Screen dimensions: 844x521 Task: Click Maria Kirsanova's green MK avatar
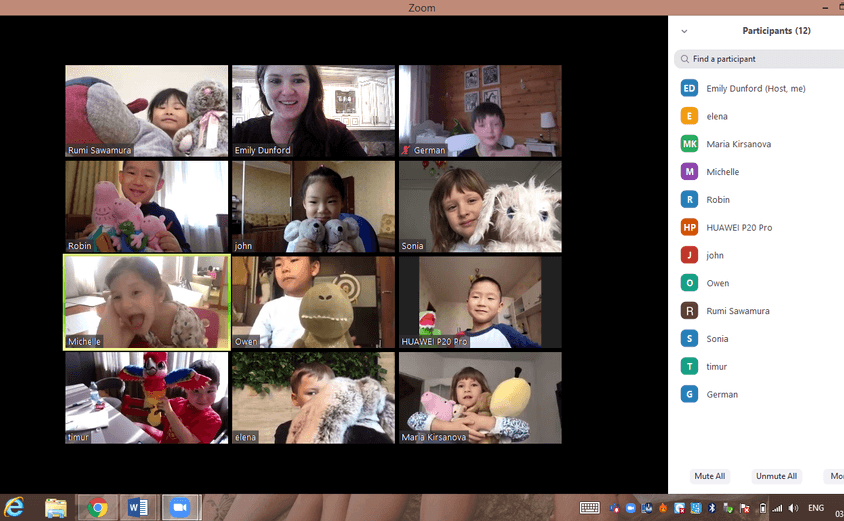point(689,144)
